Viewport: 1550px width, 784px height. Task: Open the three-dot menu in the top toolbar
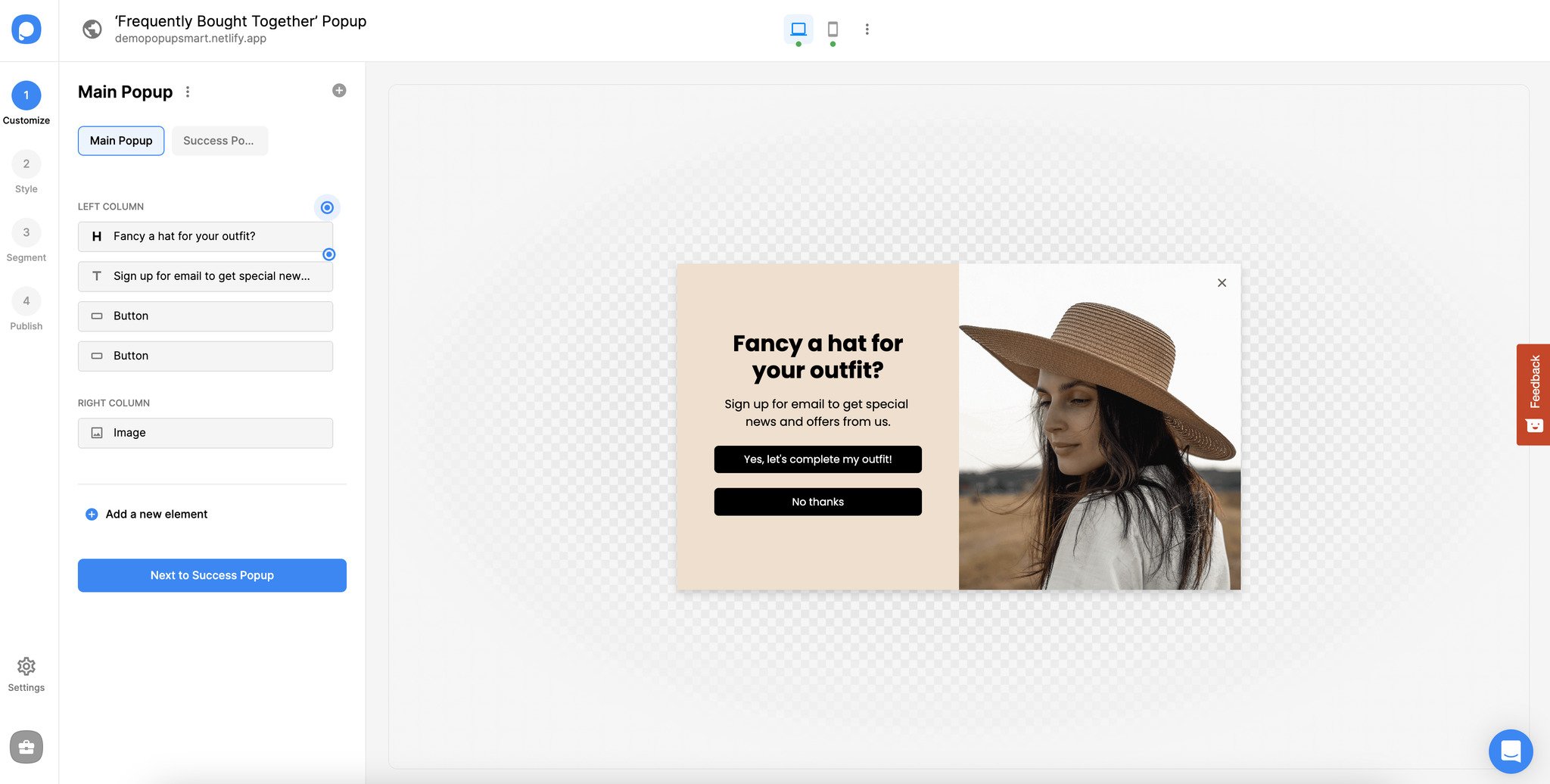coord(867,30)
